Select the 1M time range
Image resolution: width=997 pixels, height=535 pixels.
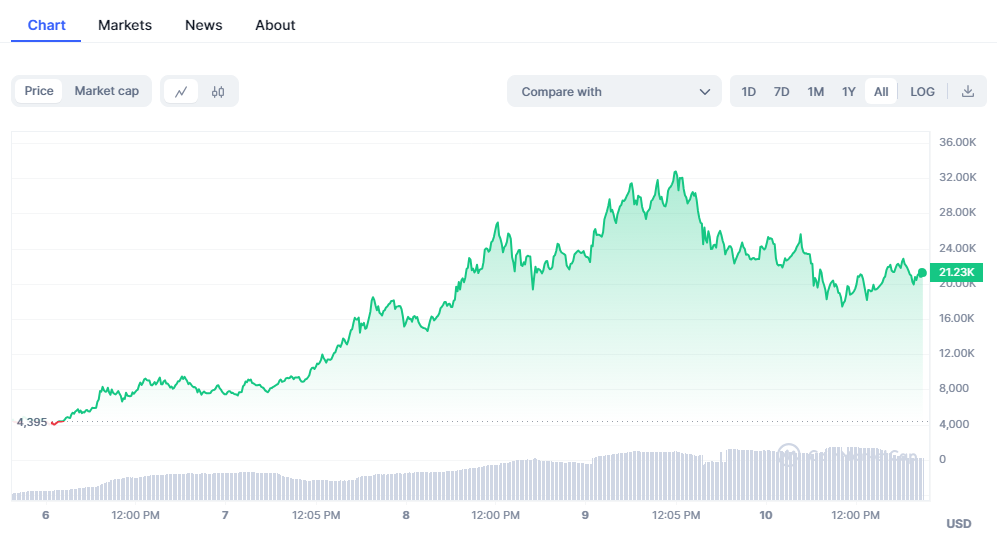815,91
